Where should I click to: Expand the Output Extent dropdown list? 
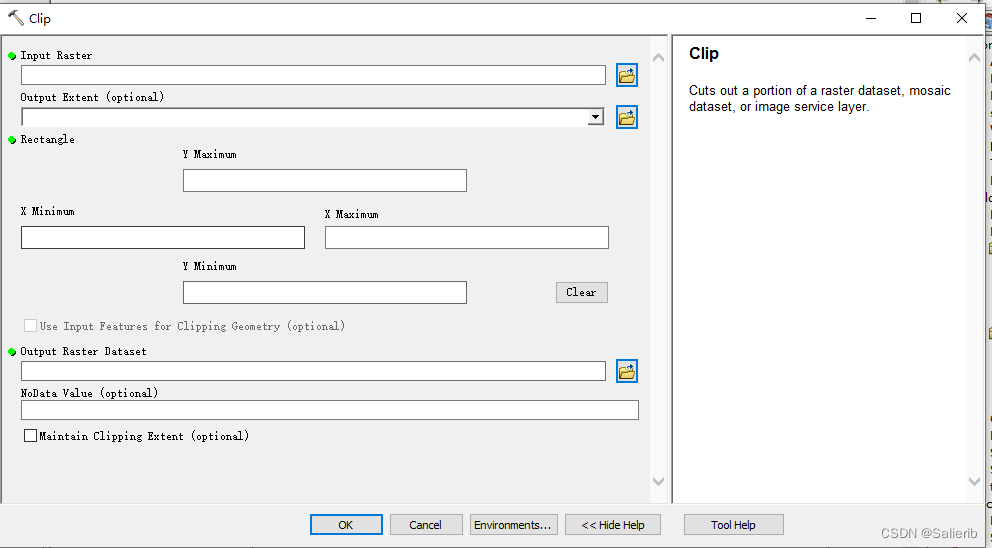[596, 117]
